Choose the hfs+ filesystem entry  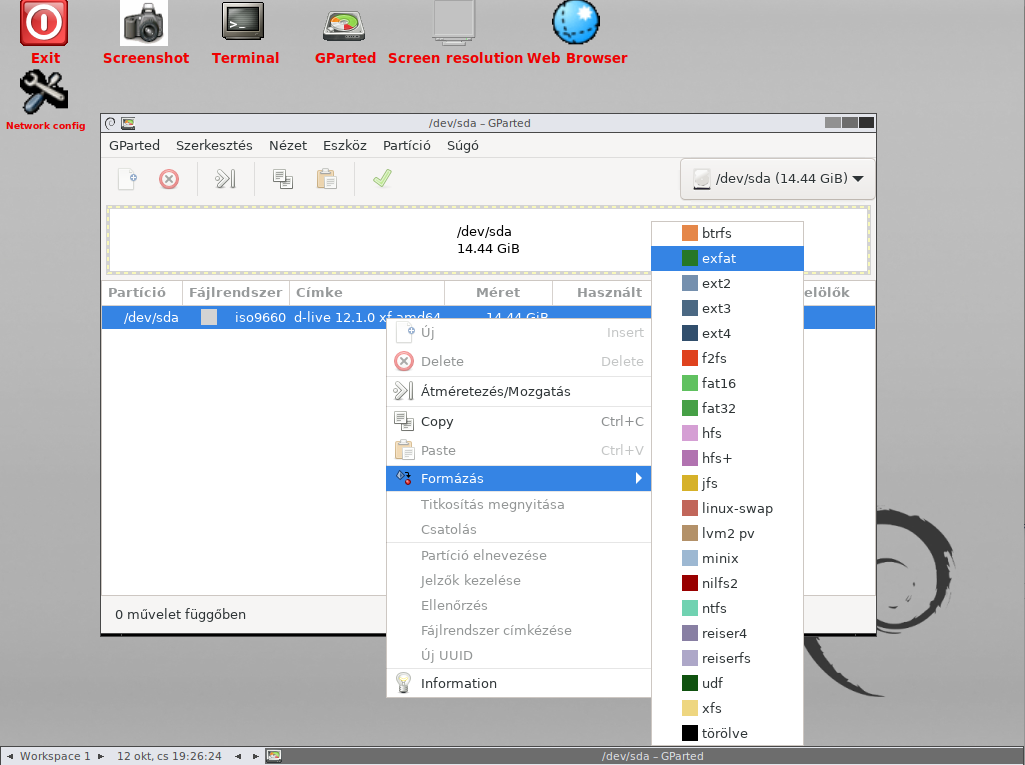[727, 458]
